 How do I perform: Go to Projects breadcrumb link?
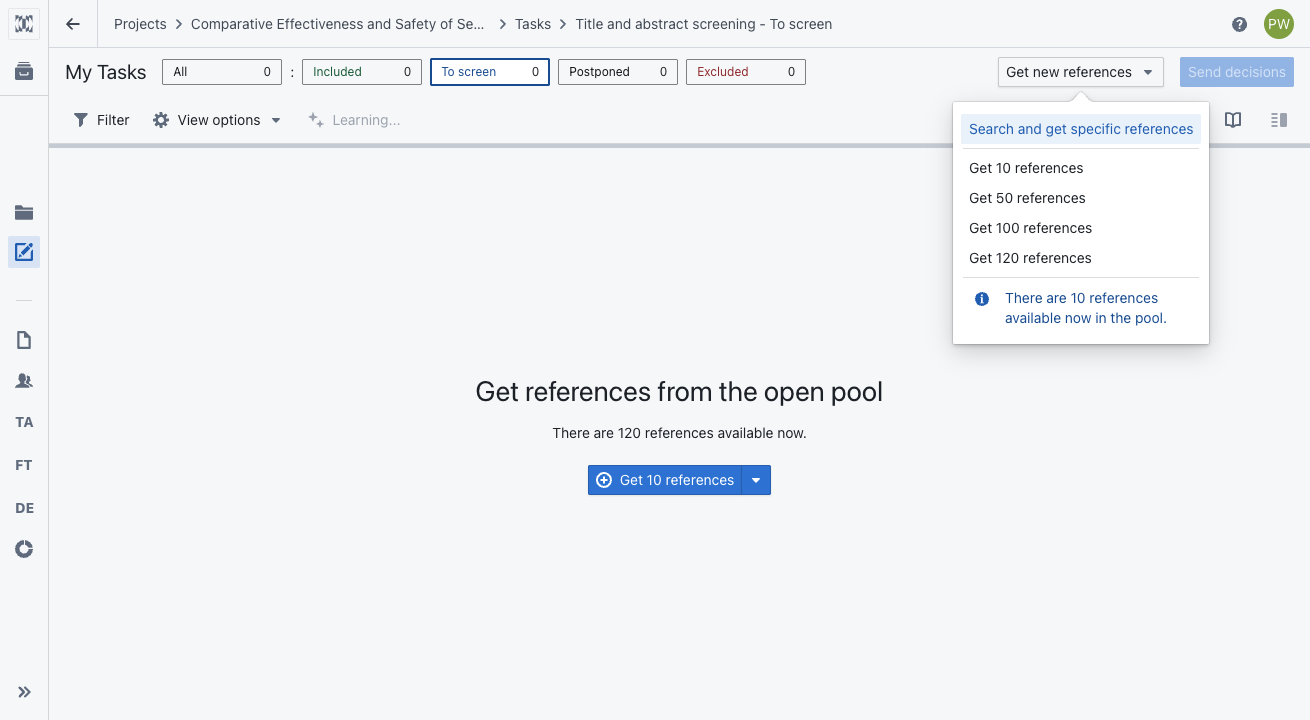pos(140,24)
